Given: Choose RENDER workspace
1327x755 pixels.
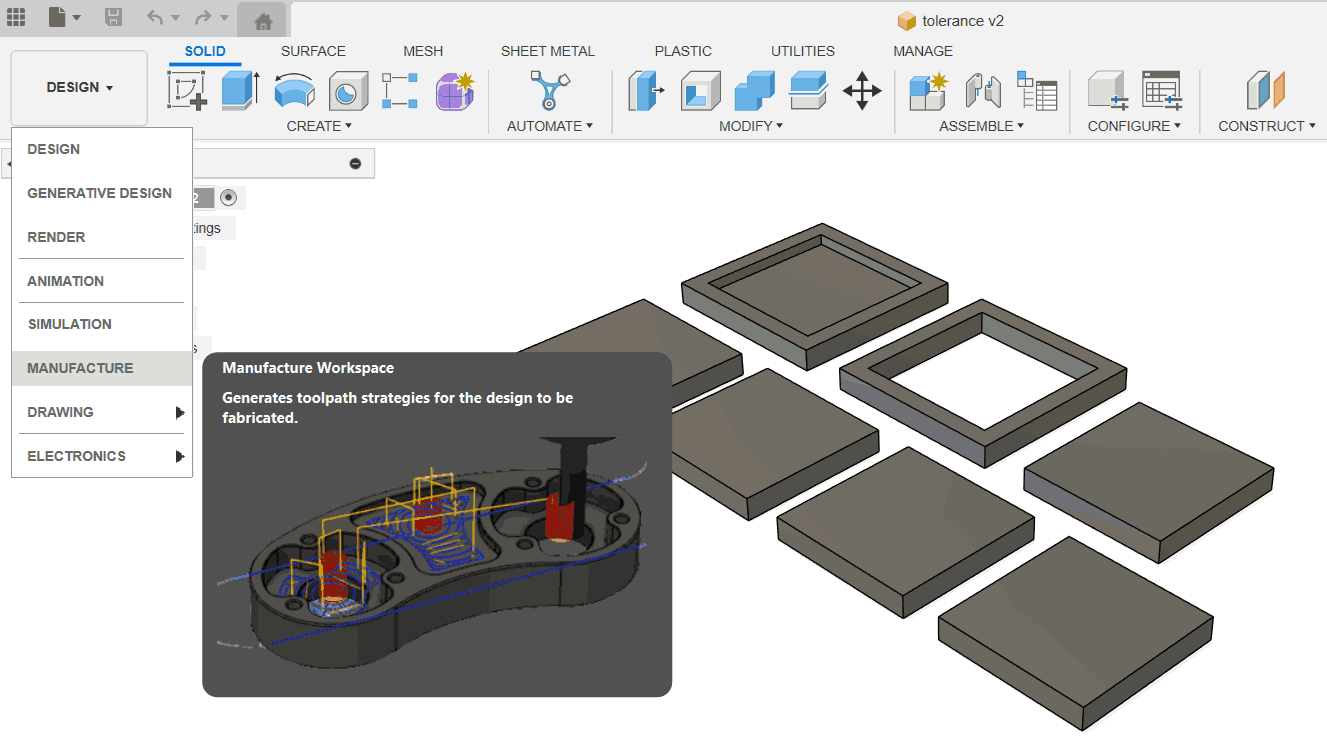Looking at the screenshot, I should (102, 237).
